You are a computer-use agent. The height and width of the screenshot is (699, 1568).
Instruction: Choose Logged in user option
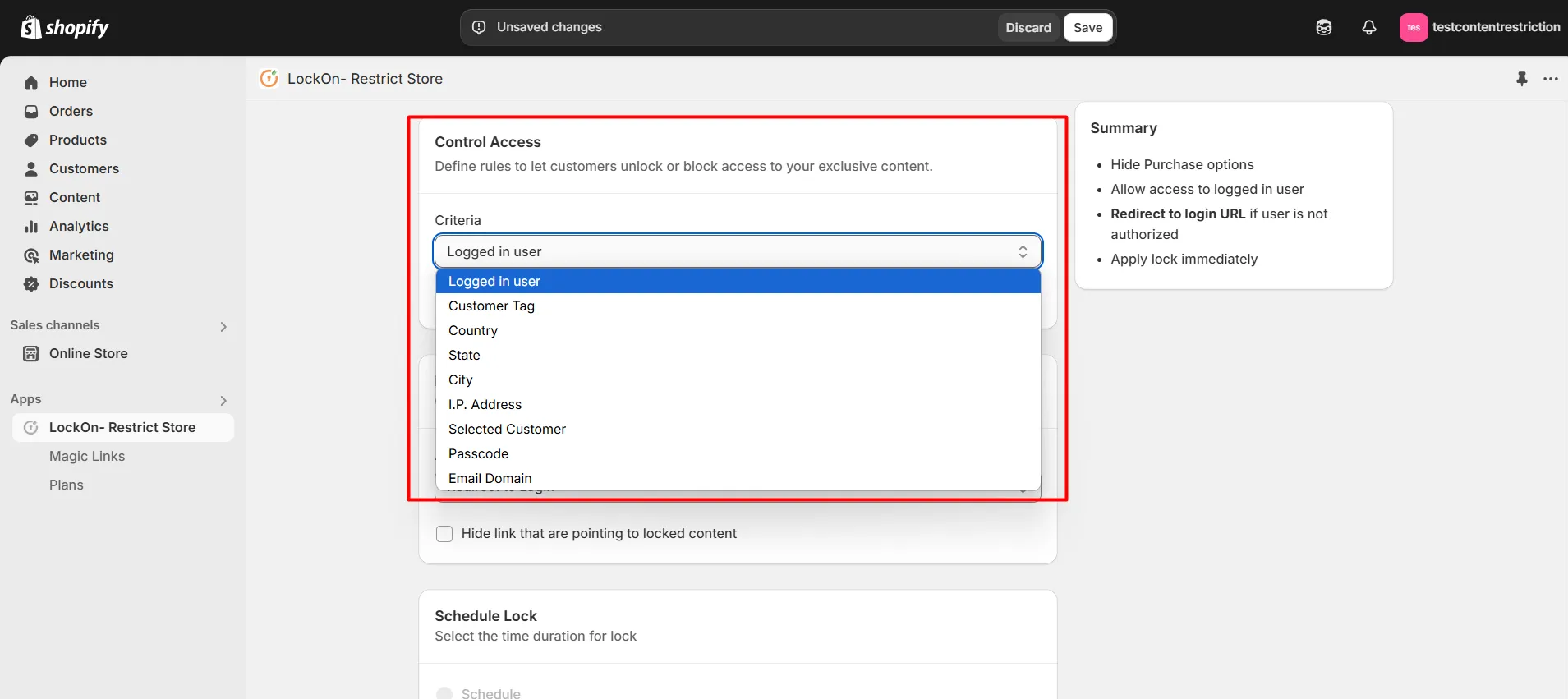pyautogui.click(x=738, y=281)
